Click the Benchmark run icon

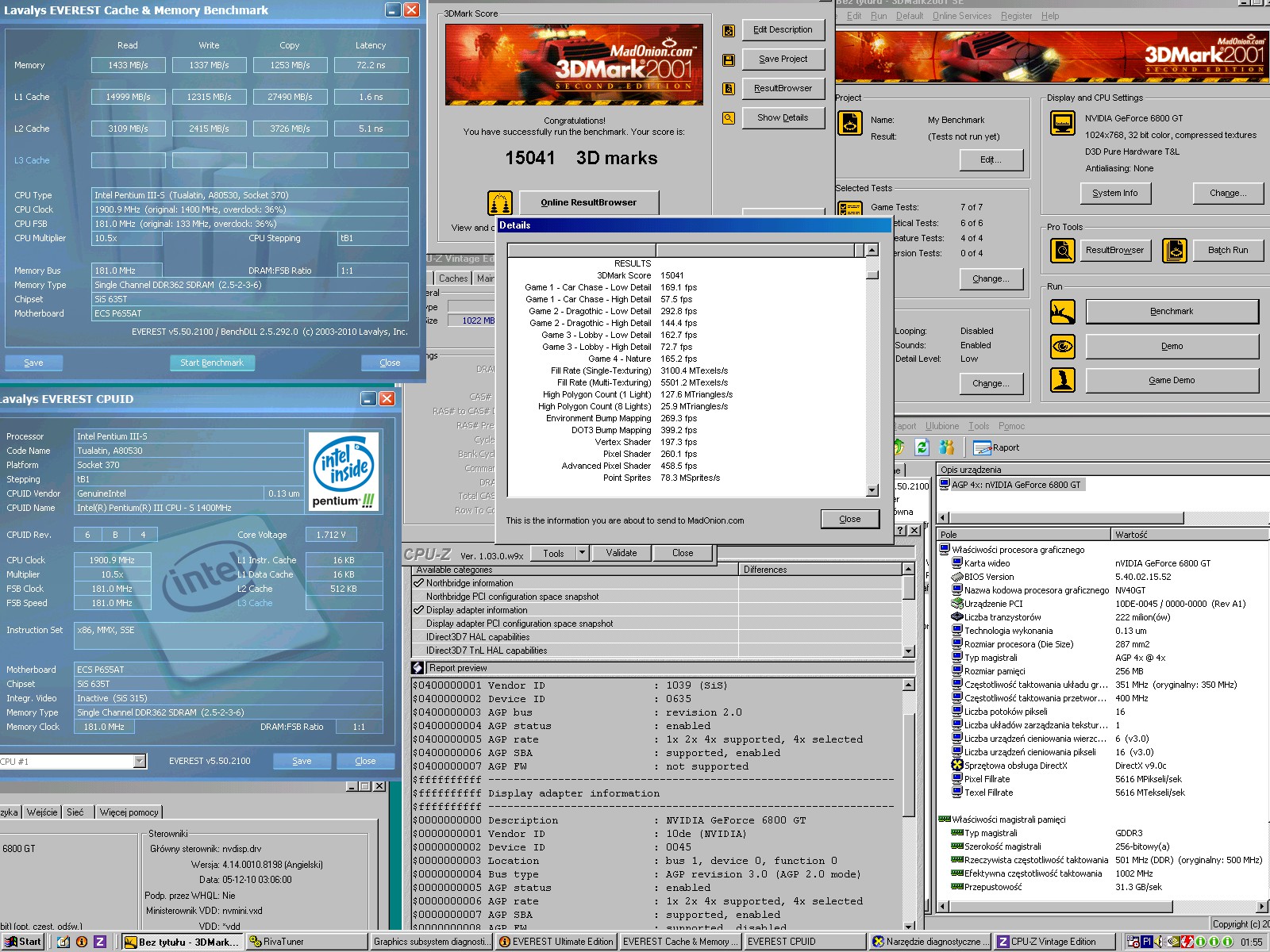click(x=1062, y=312)
